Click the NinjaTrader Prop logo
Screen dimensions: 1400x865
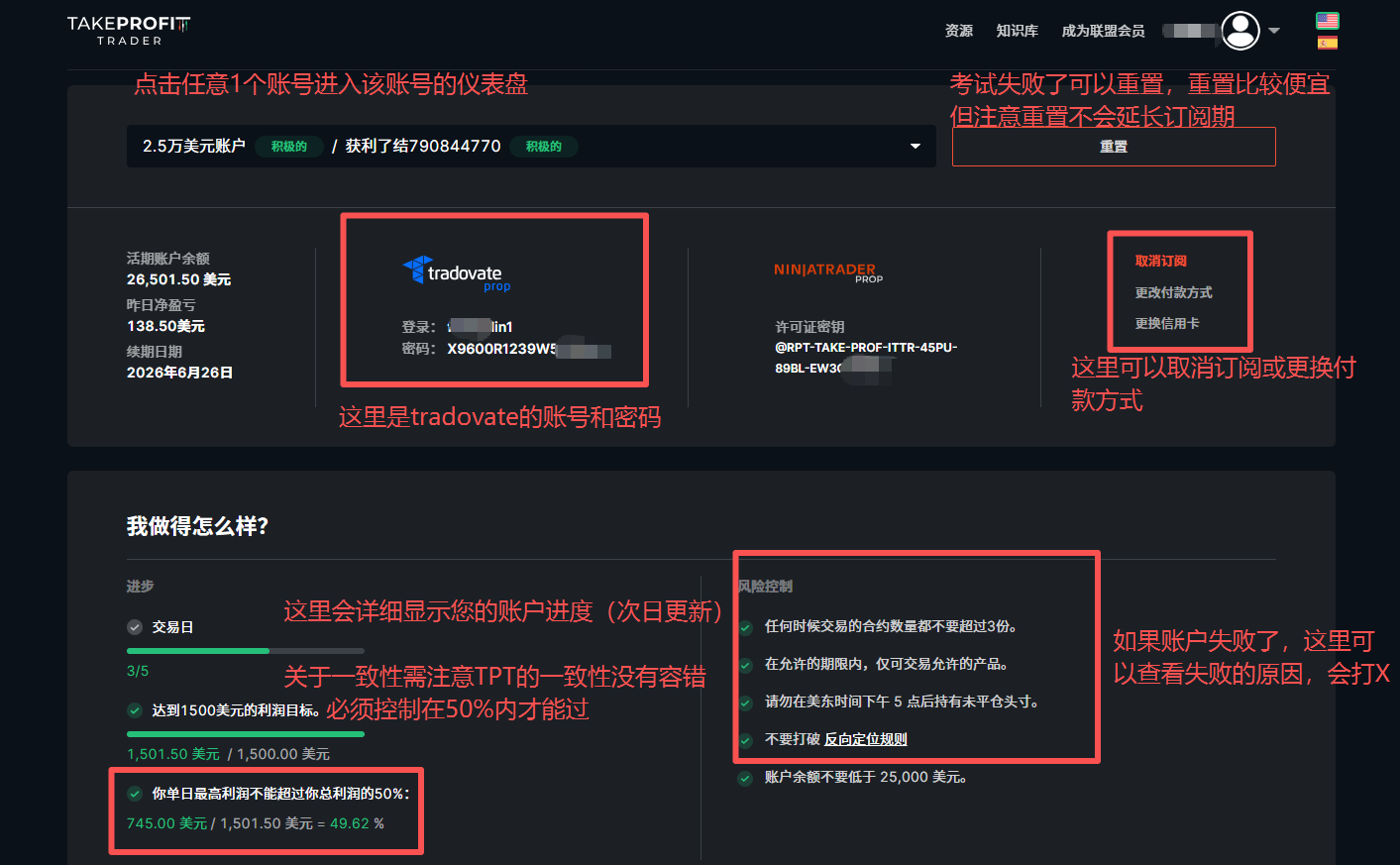[x=828, y=272]
